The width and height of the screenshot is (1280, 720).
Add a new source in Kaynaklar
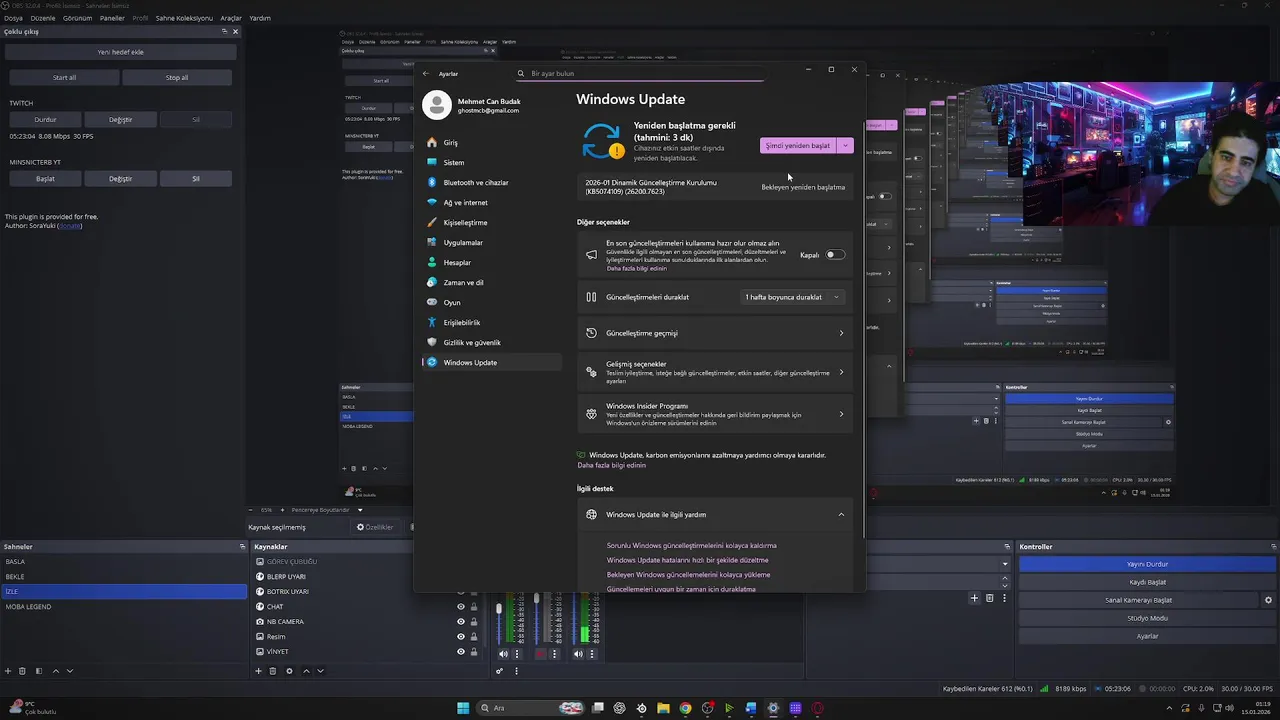tap(258, 671)
